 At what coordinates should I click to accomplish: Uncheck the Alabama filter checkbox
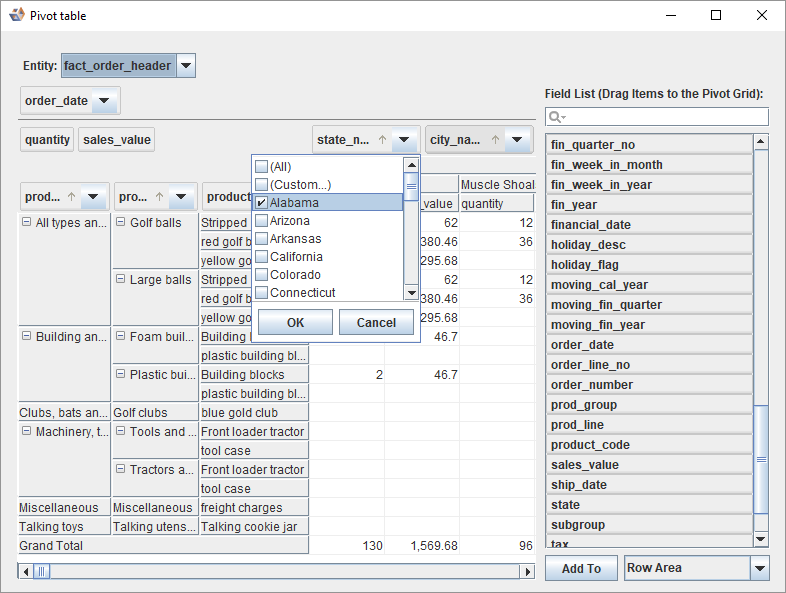262,203
